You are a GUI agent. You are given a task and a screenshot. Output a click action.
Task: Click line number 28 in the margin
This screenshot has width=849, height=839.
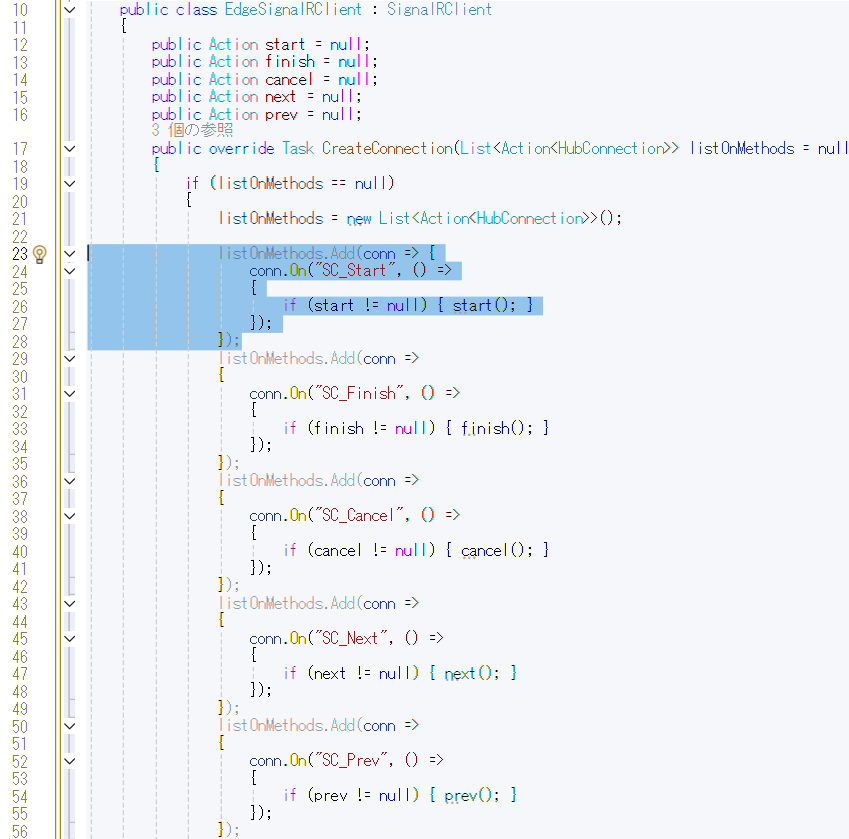pyautogui.click(x=20, y=342)
